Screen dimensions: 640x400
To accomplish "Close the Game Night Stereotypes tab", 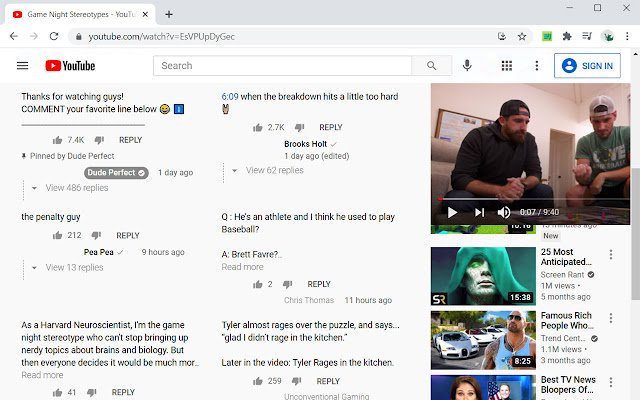I will click(x=145, y=14).
